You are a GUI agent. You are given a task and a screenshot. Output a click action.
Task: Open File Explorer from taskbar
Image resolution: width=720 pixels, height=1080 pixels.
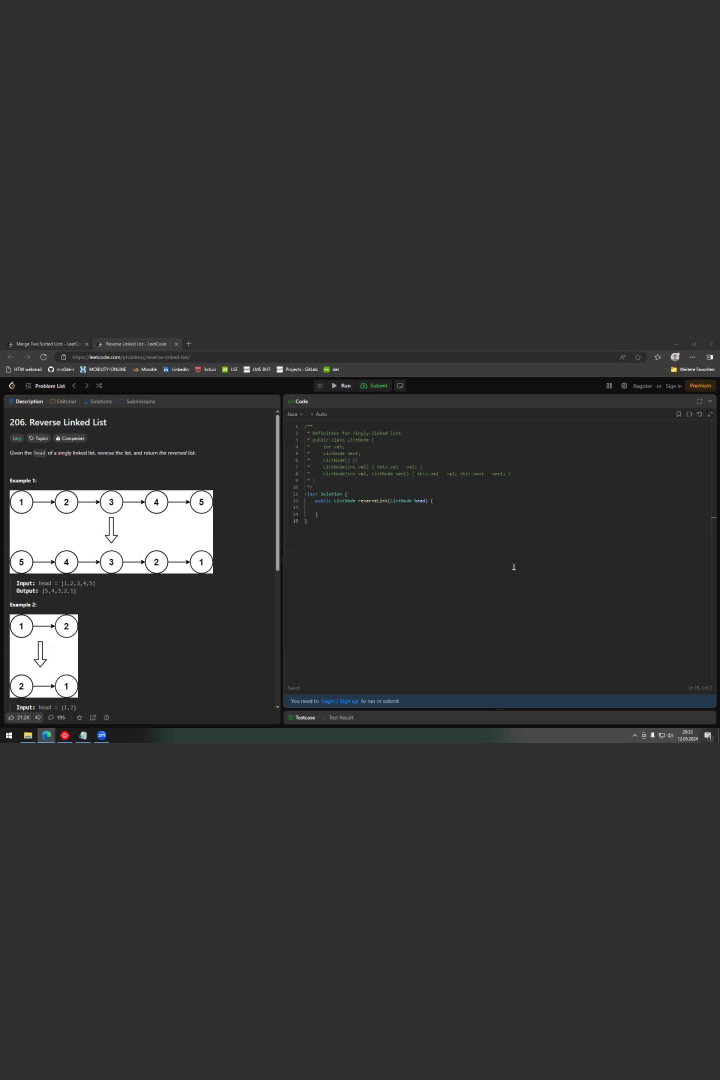28,736
